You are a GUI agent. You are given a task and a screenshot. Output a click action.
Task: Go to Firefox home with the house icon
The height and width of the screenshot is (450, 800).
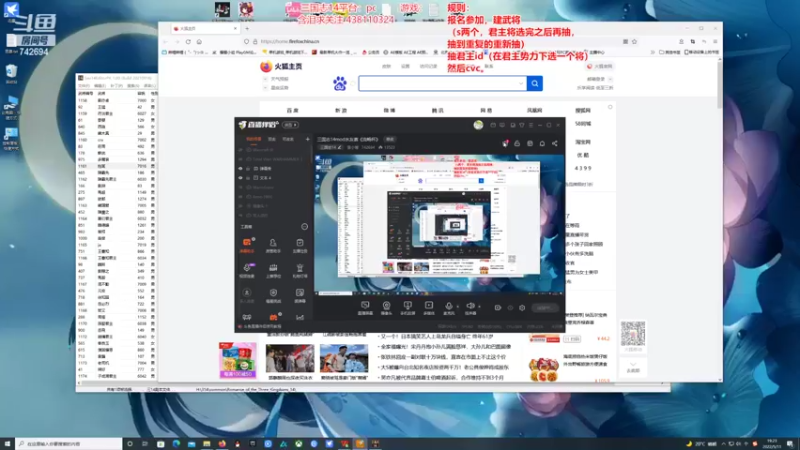pos(199,42)
